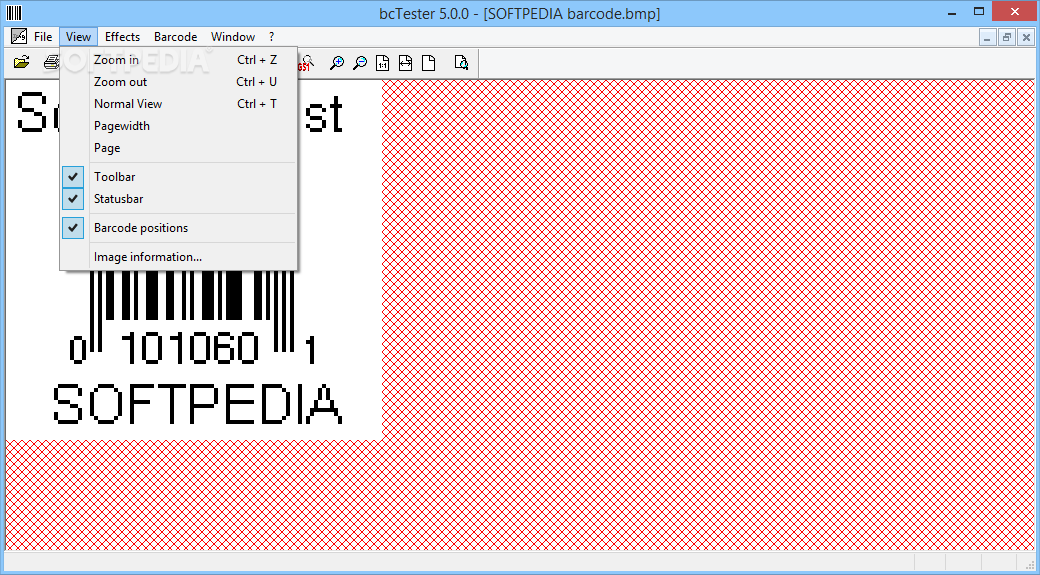Click the document icon left of File menu
The width and height of the screenshot is (1040, 575).
[x=19, y=36]
